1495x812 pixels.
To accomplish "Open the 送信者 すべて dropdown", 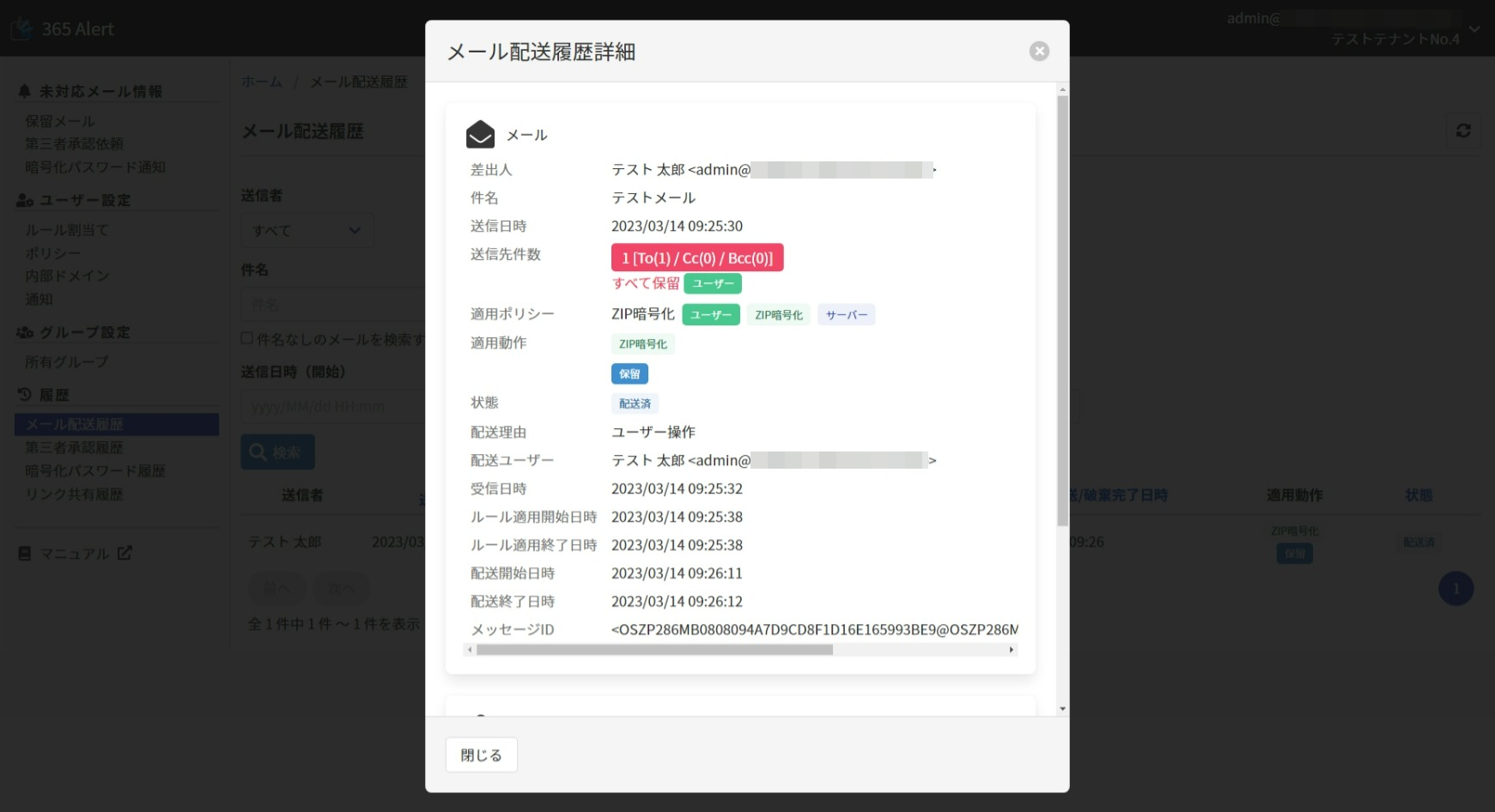I will click(x=307, y=231).
